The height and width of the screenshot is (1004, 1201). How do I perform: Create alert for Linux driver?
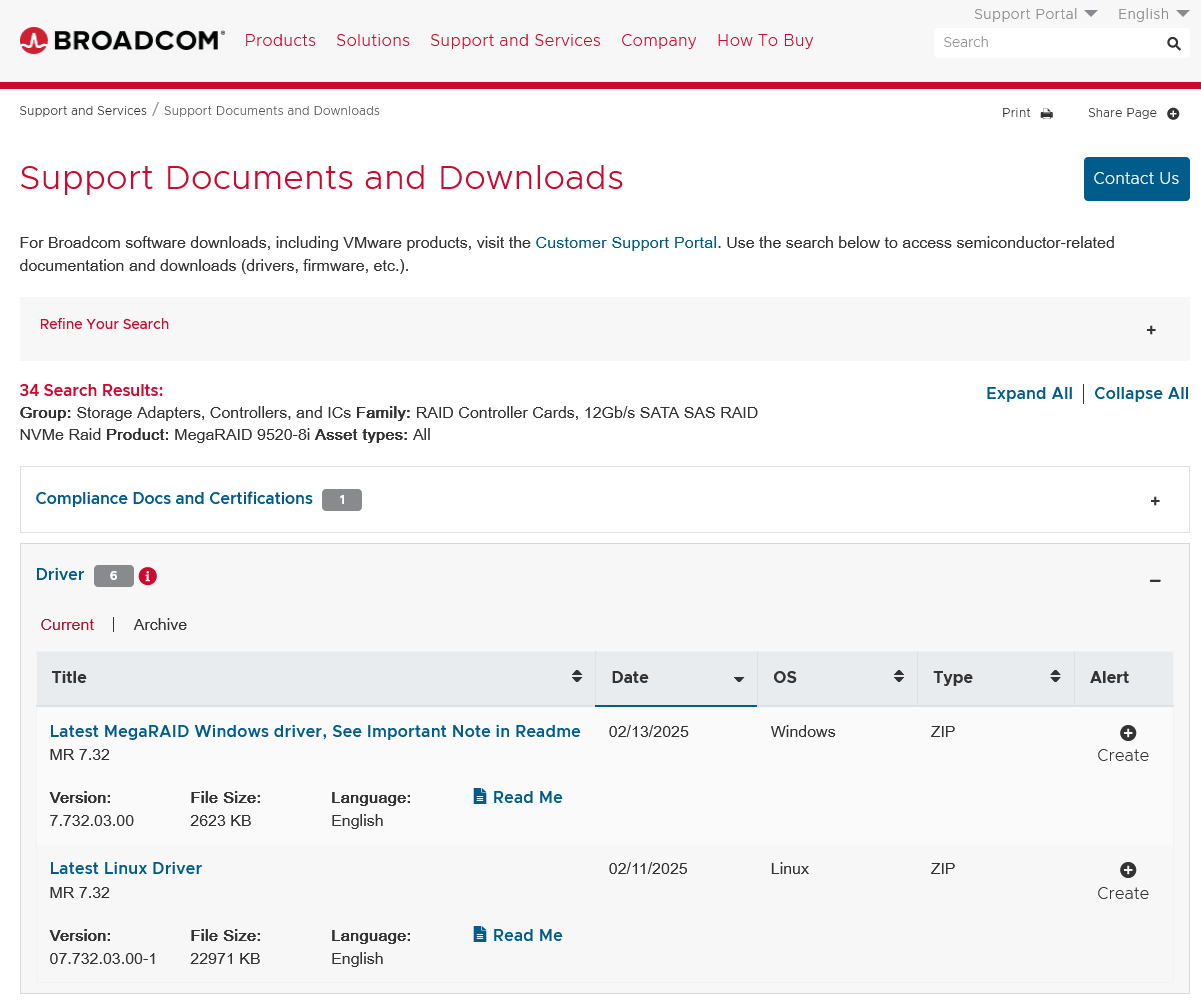[1127, 870]
